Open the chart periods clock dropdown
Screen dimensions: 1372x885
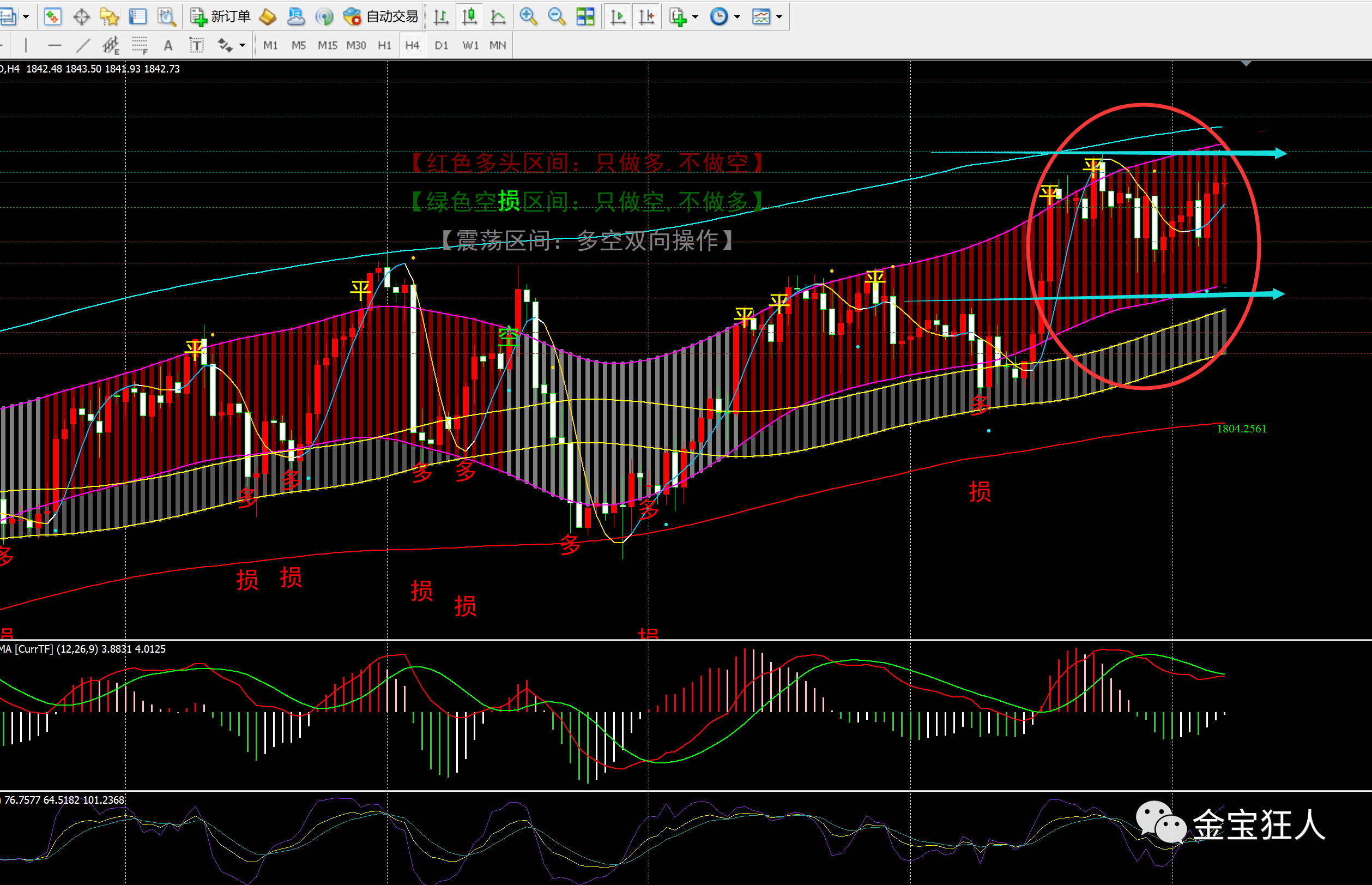(737, 17)
